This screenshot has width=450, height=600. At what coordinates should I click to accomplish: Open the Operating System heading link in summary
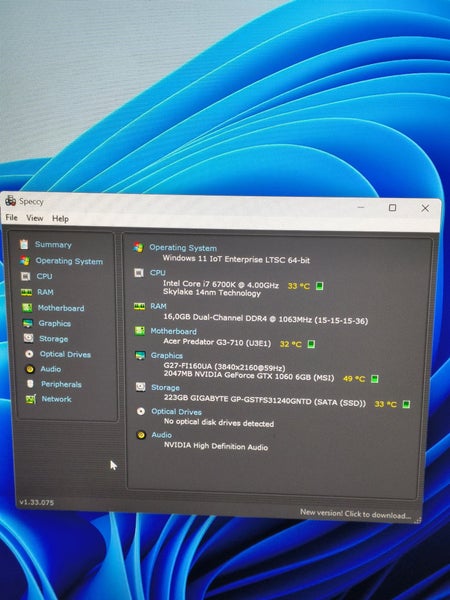click(183, 248)
